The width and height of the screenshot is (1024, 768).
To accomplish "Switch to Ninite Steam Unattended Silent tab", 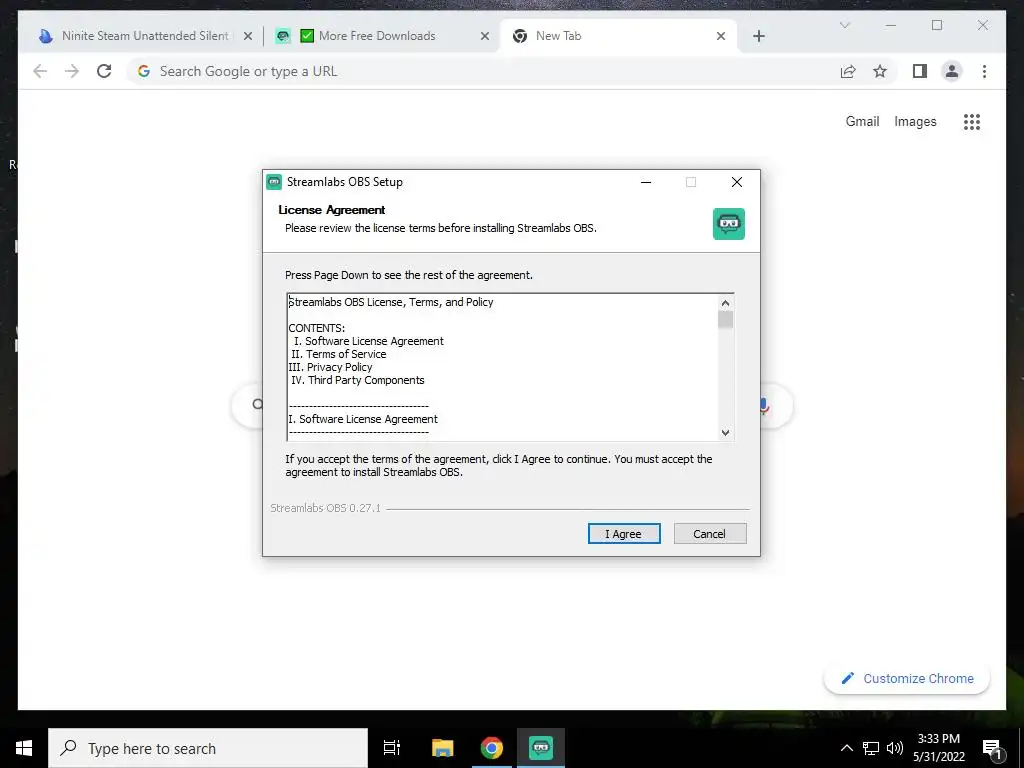I will pos(136,36).
